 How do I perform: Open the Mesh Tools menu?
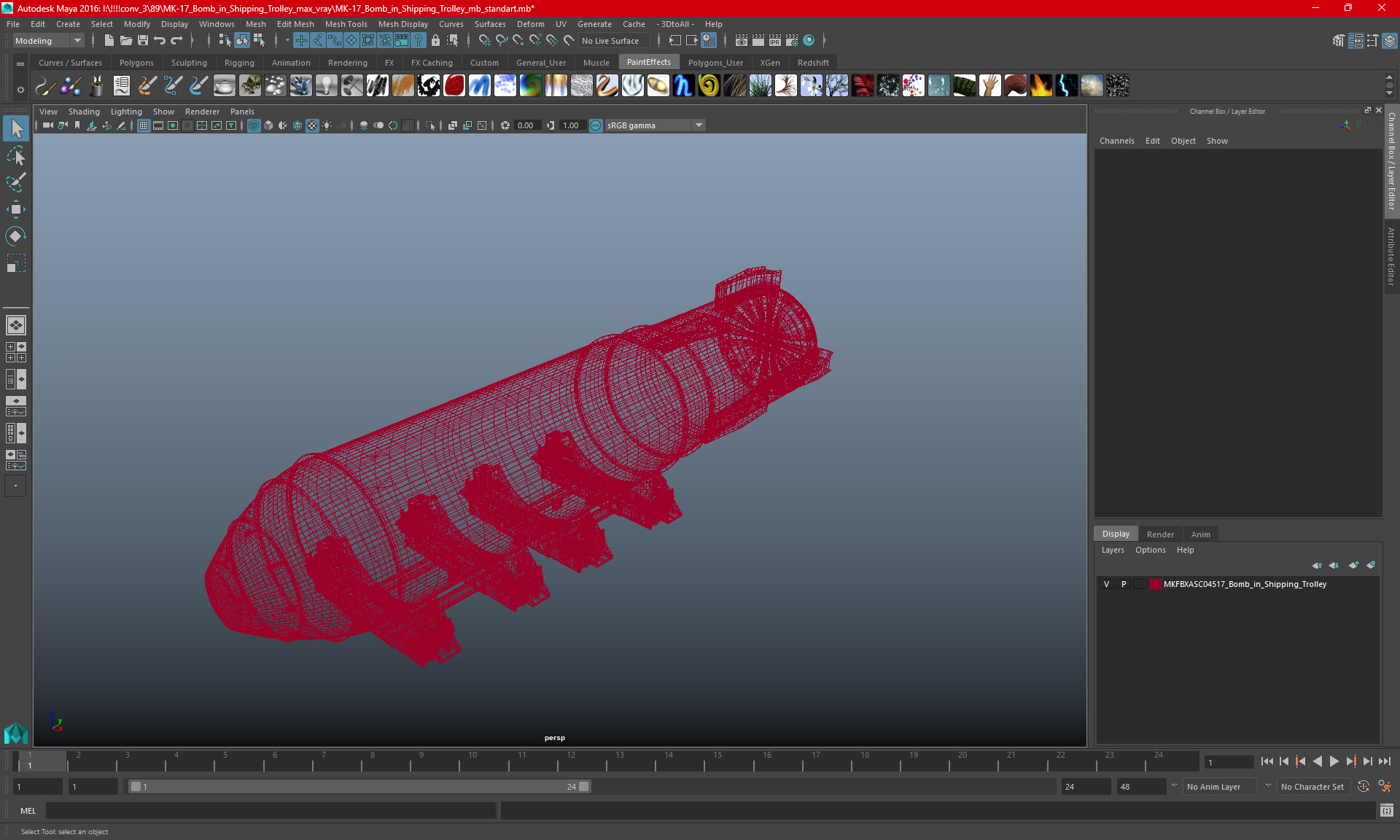[346, 24]
